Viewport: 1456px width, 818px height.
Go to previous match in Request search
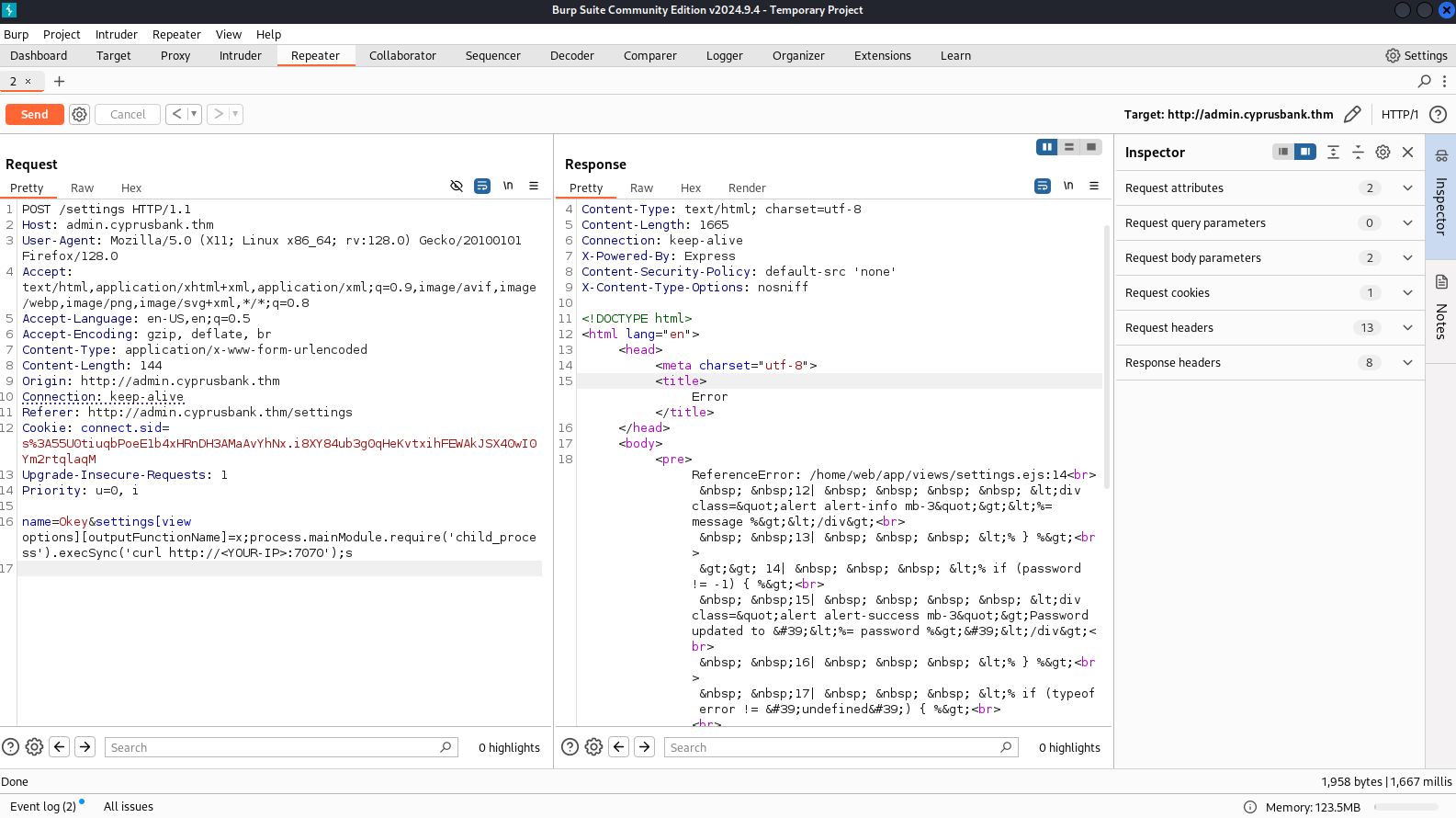click(x=60, y=747)
